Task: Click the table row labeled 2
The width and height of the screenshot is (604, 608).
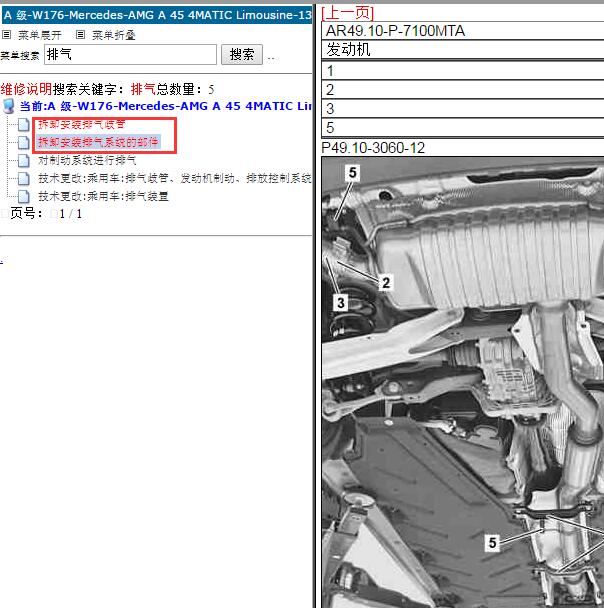Action: coord(462,90)
